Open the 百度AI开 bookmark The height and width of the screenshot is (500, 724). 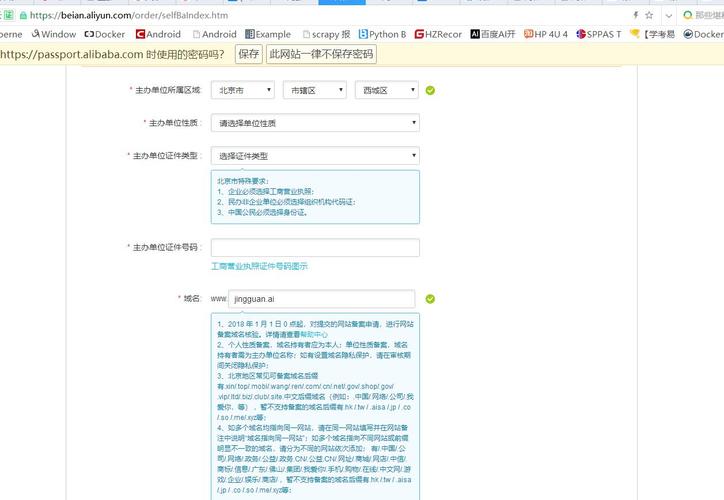[493, 34]
